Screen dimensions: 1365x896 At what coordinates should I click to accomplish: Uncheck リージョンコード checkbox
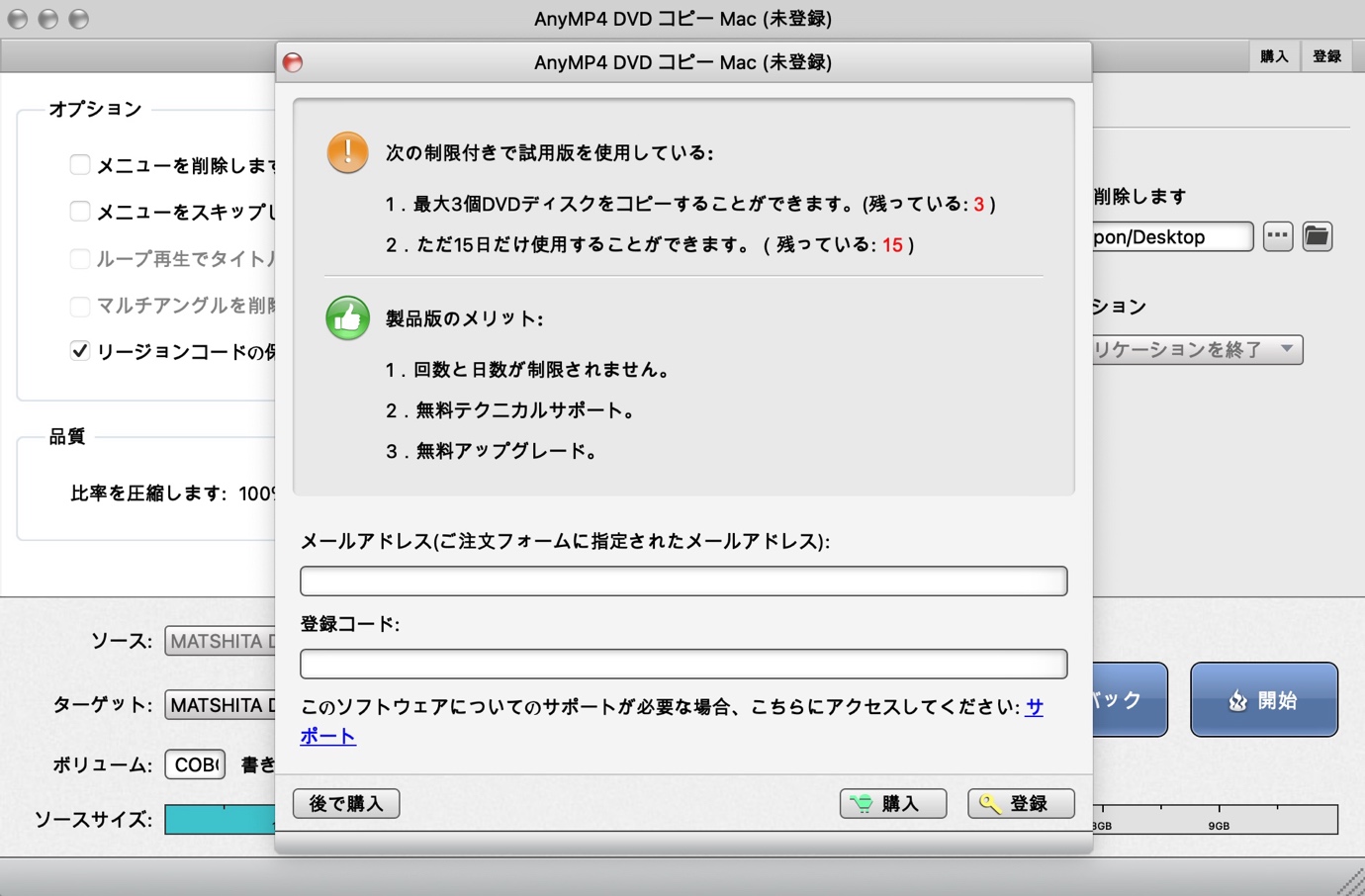coord(80,351)
